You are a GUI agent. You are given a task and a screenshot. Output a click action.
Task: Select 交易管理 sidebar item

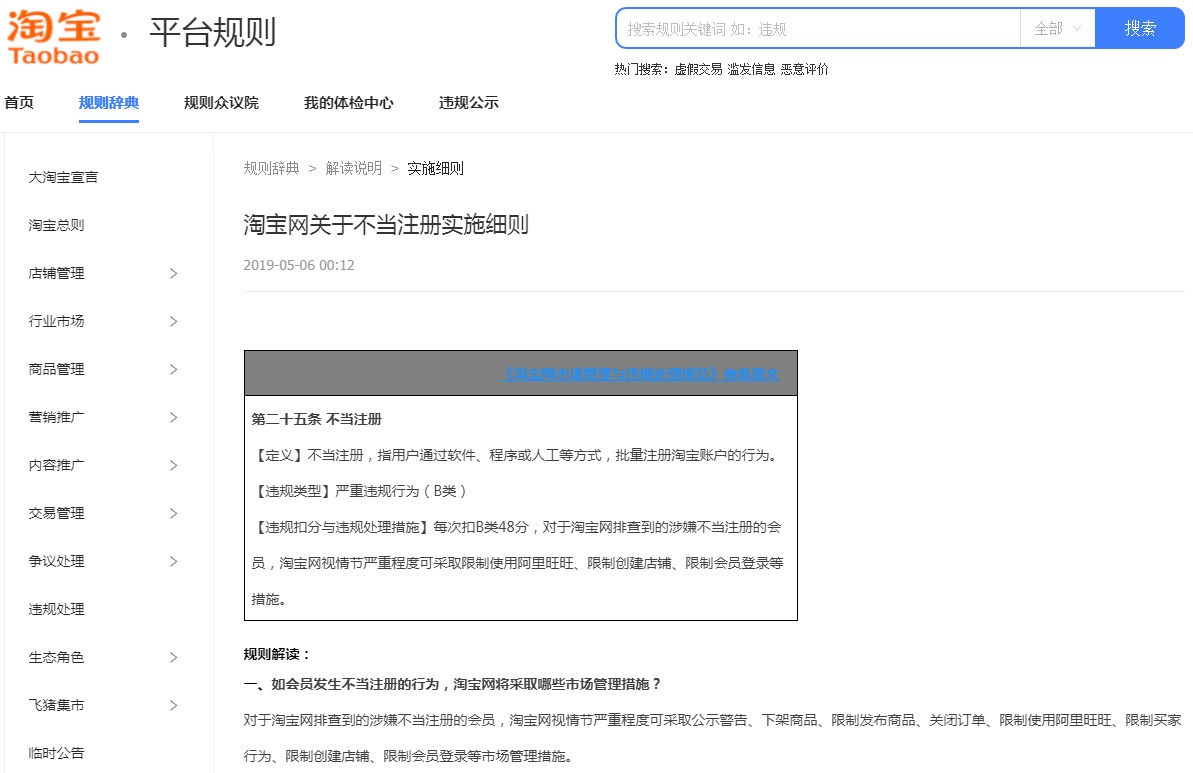click(x=56, y=513)
